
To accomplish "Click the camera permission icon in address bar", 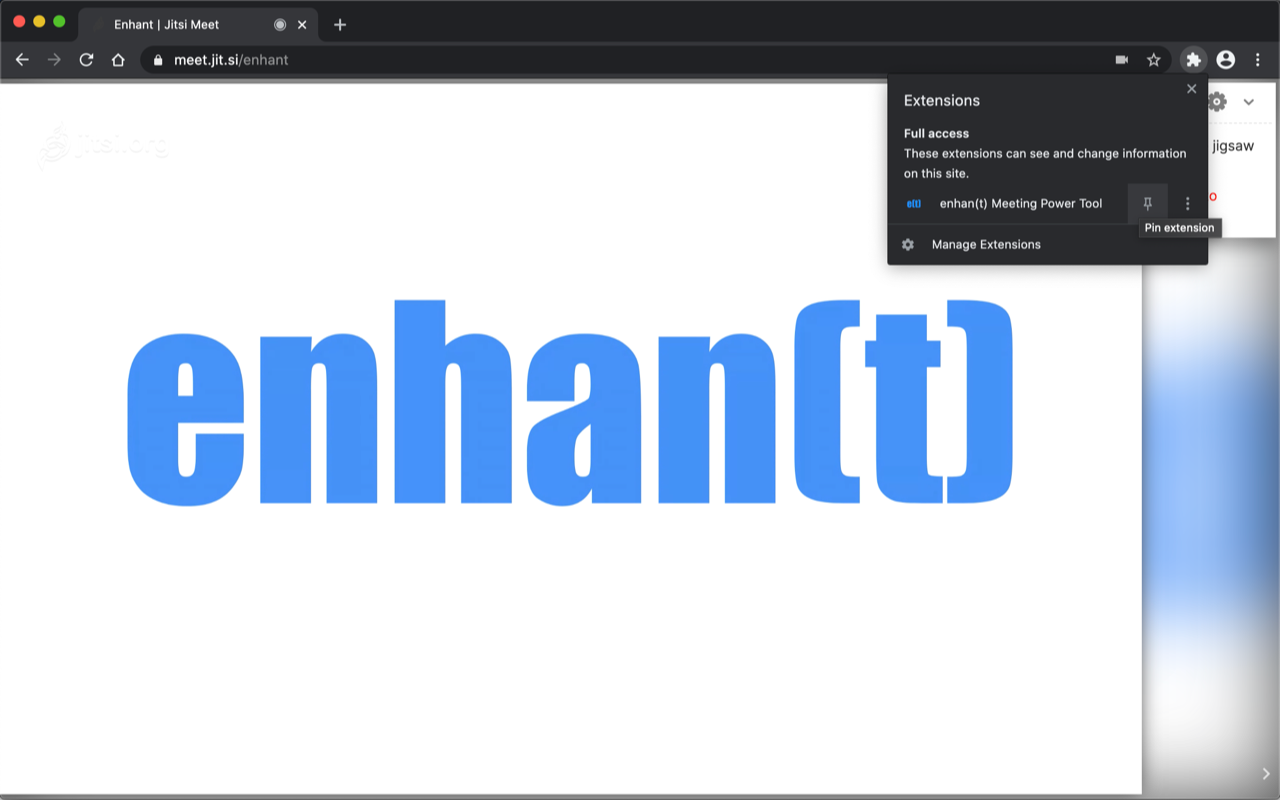I will click(1122, 60).
